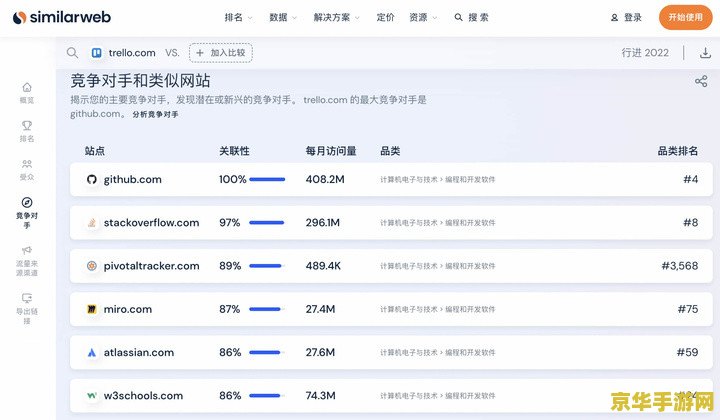This screenshot has height=420, width=720.
Task: Click the 296.1M visits value
Action: point(323,223)
